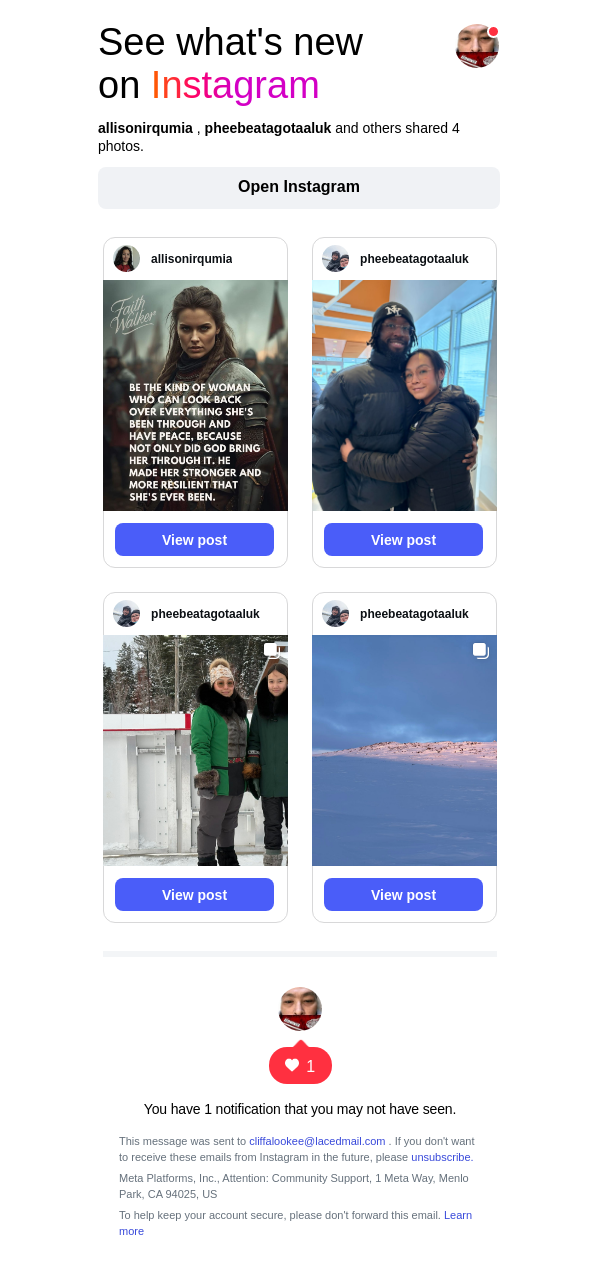Open the warrior woman quote image
The height and width of the screenshot is (1282, 600).
click(x=195, y=395)
